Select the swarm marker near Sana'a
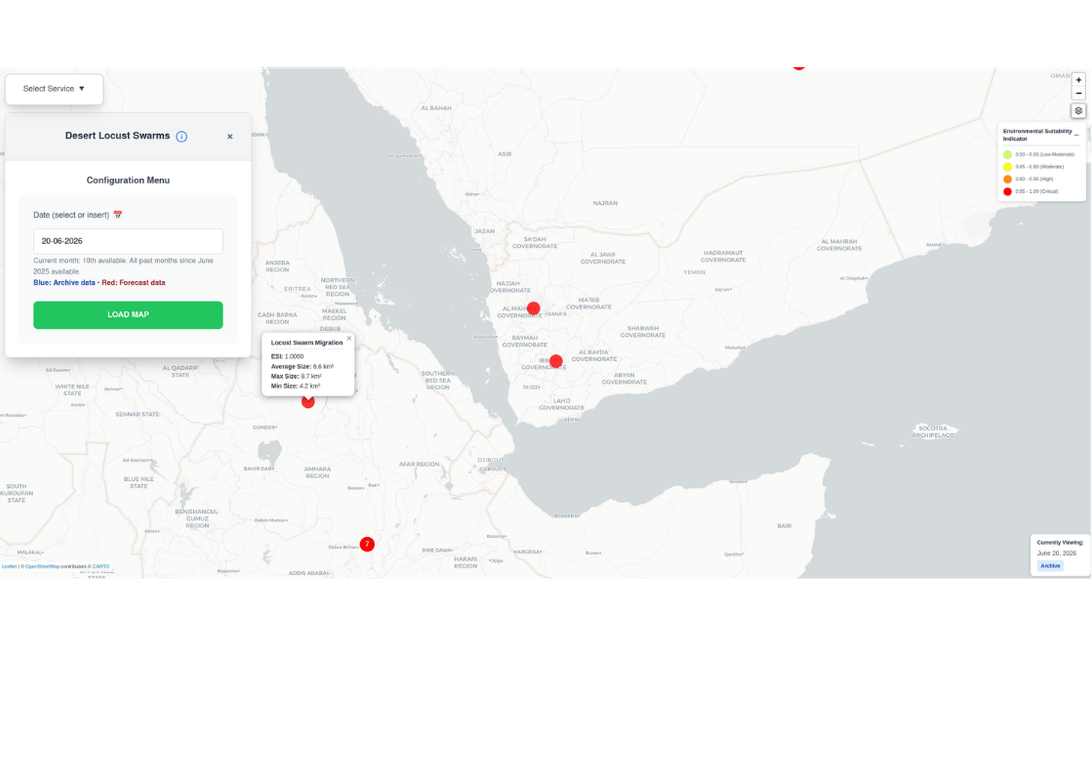The width and height of the screenshot is (1092, 775). pos(533,308)
